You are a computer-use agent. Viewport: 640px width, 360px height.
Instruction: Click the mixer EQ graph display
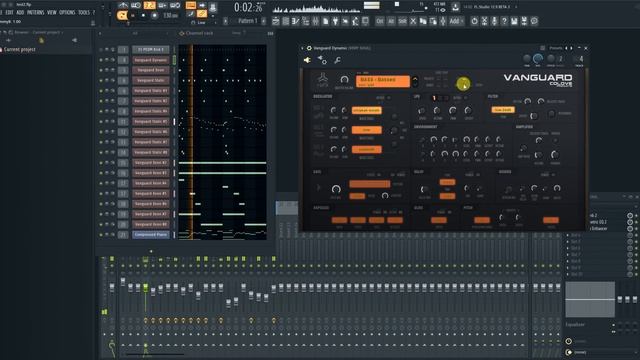(x=590, y=299)
